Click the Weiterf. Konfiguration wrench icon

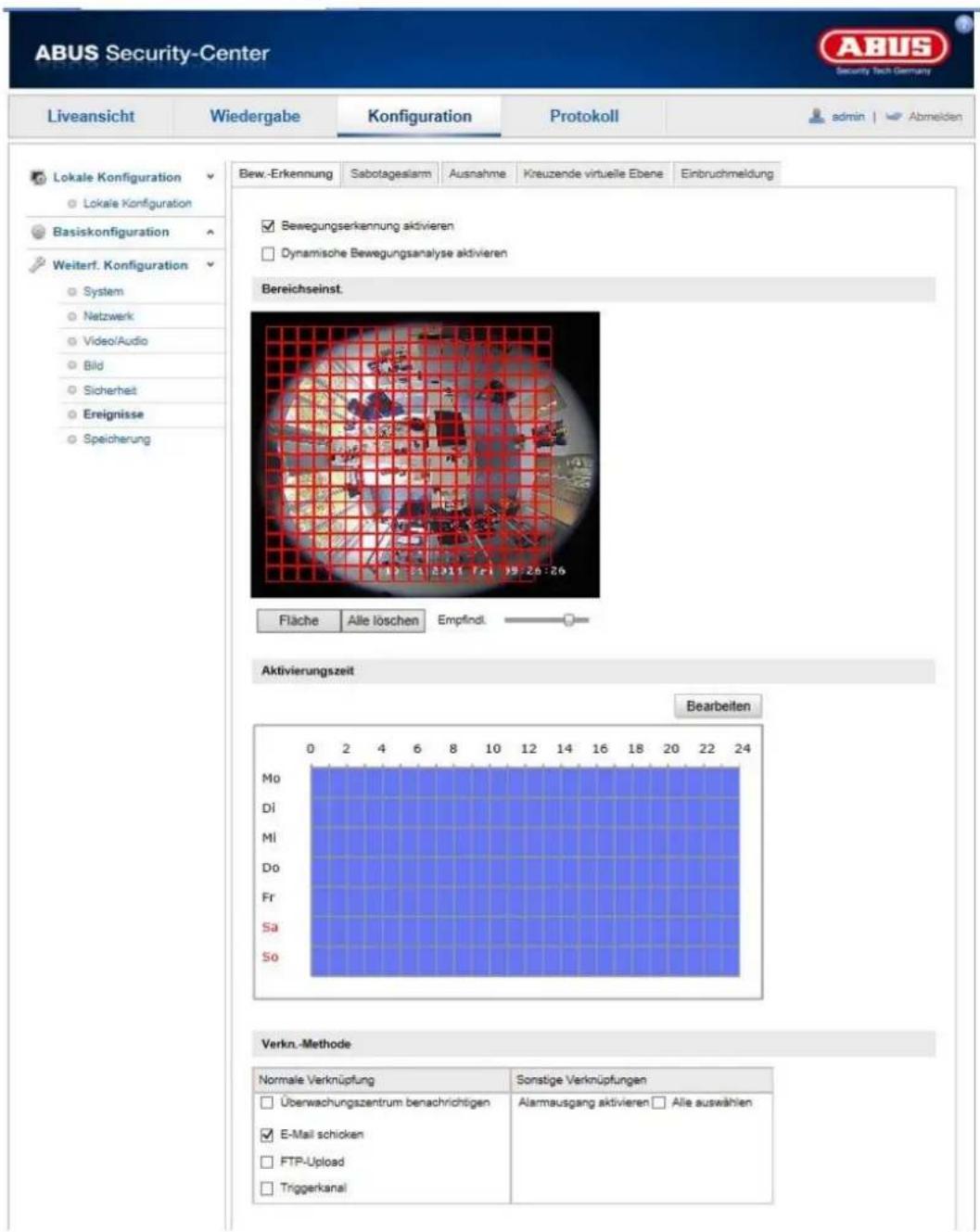[x=38, y=264]
